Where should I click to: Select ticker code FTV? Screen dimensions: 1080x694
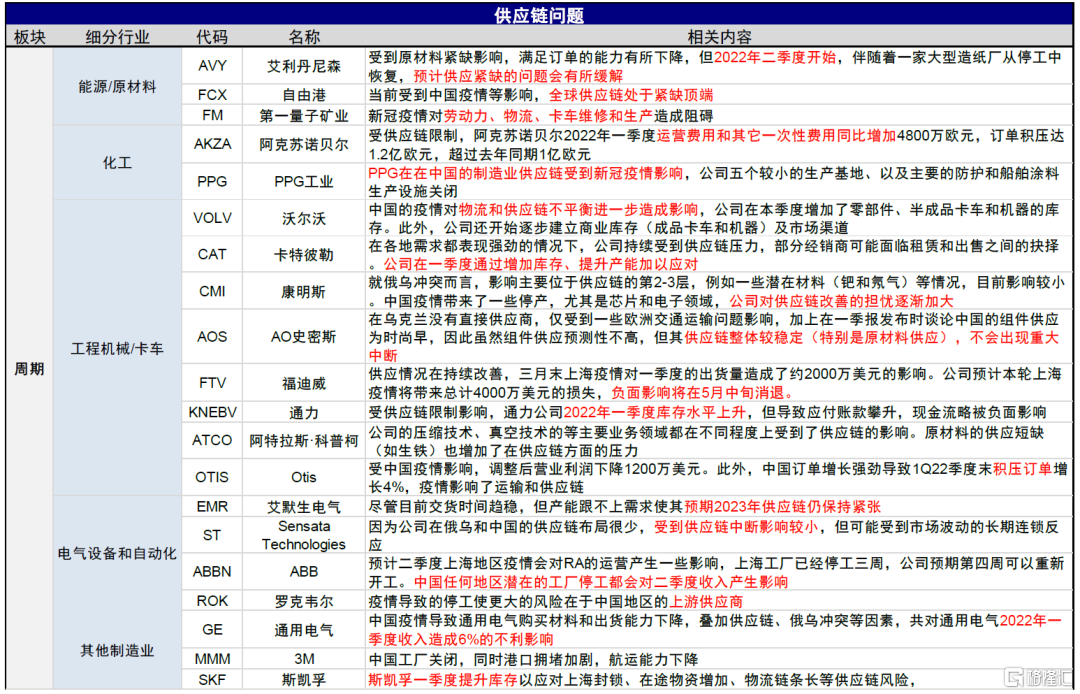click(x=212, y=383)
